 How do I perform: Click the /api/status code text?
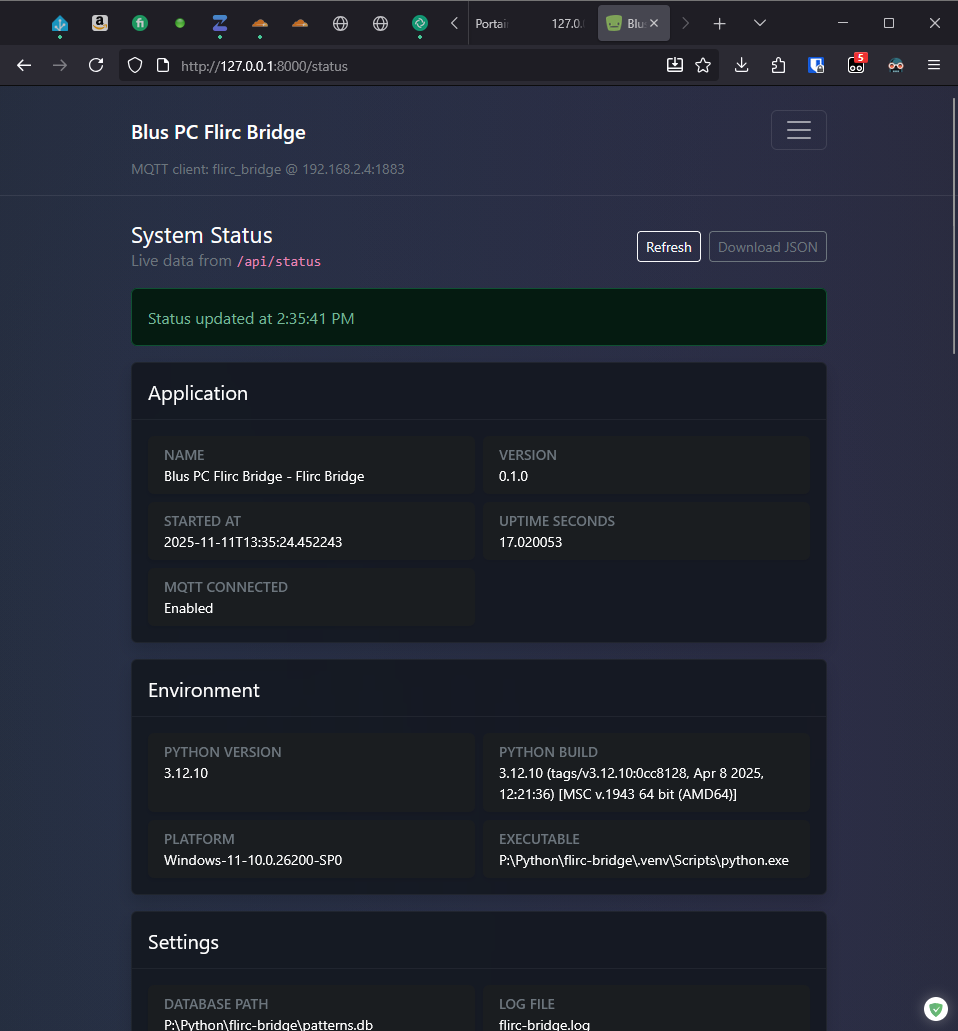279,261
